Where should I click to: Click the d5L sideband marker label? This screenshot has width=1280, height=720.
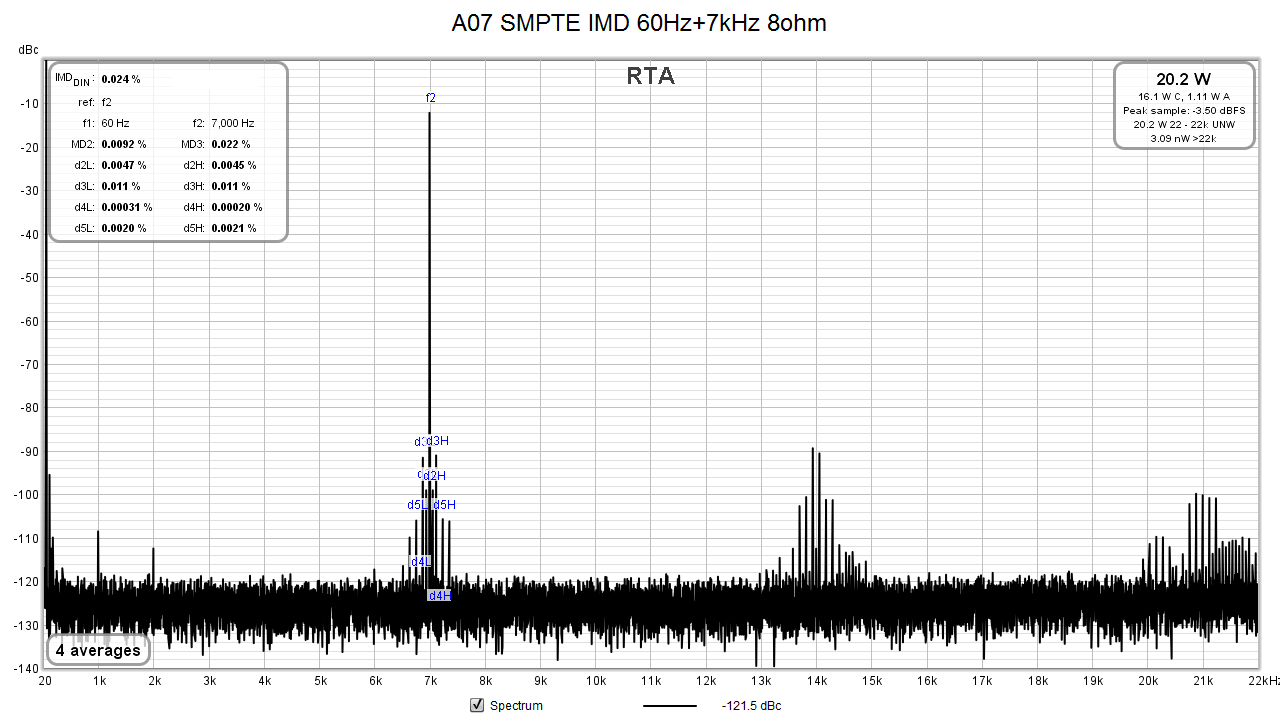(x=417, y=505)
